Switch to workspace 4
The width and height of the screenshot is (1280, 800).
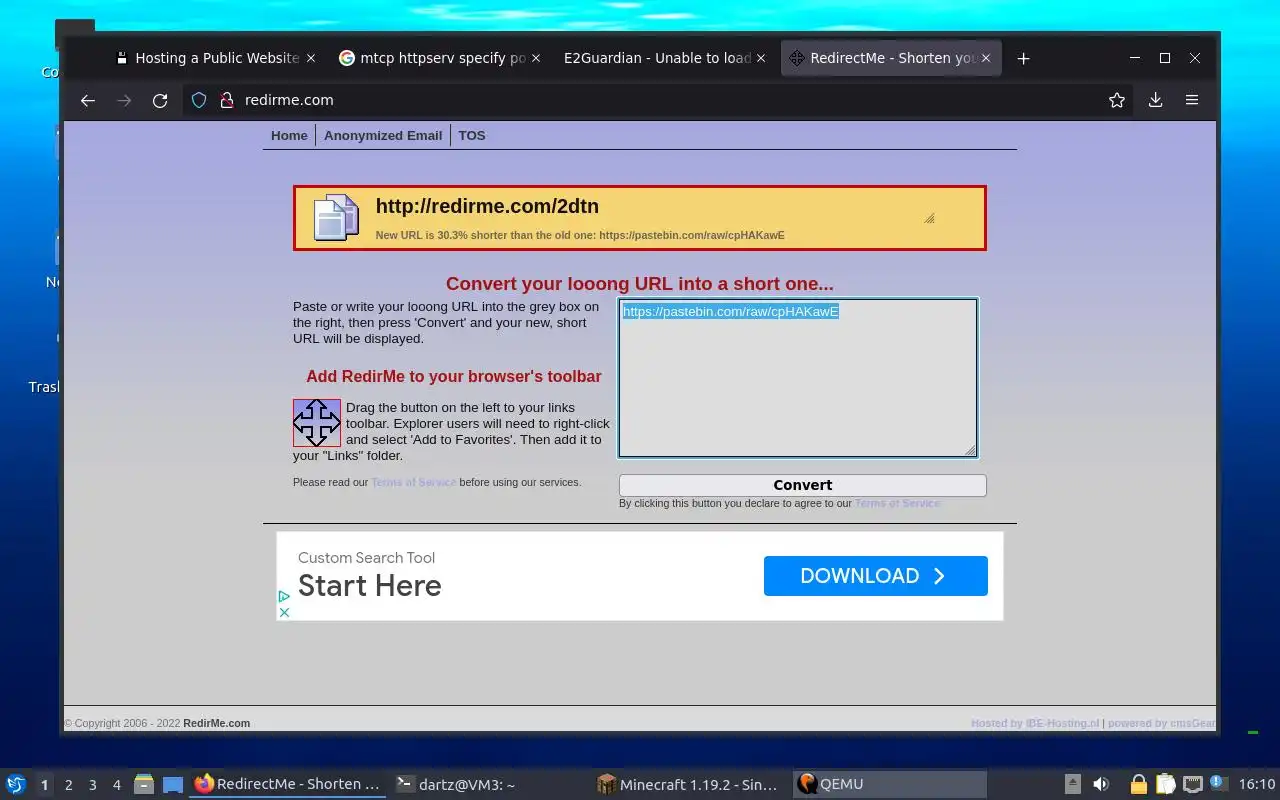tap(117, 785)
